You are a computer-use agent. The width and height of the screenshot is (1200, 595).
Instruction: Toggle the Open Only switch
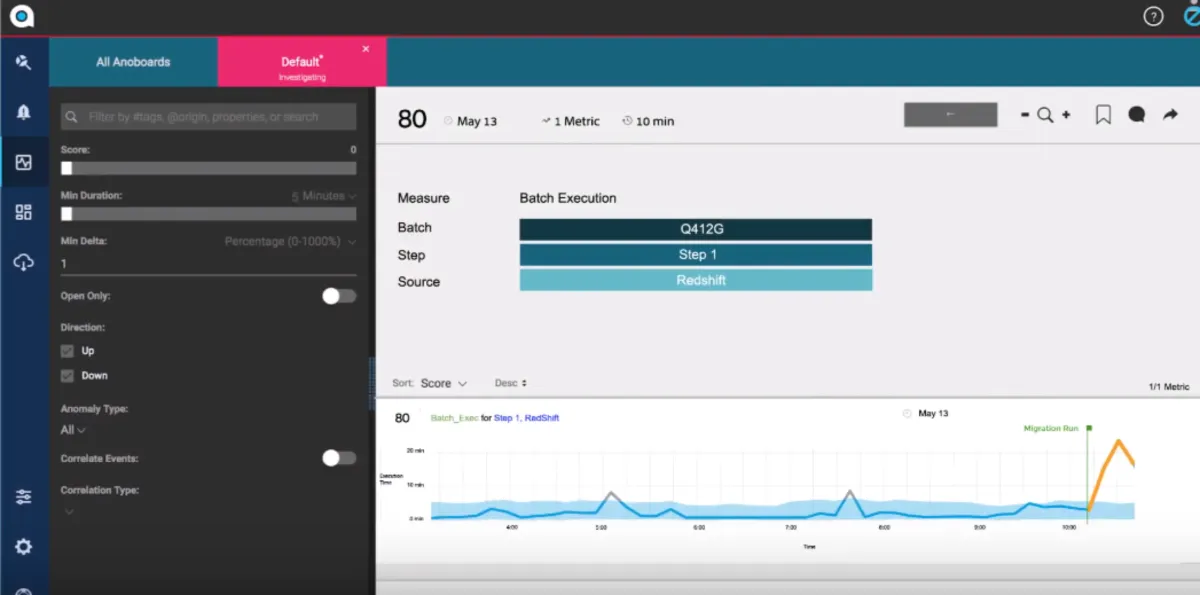pos(339,296)
